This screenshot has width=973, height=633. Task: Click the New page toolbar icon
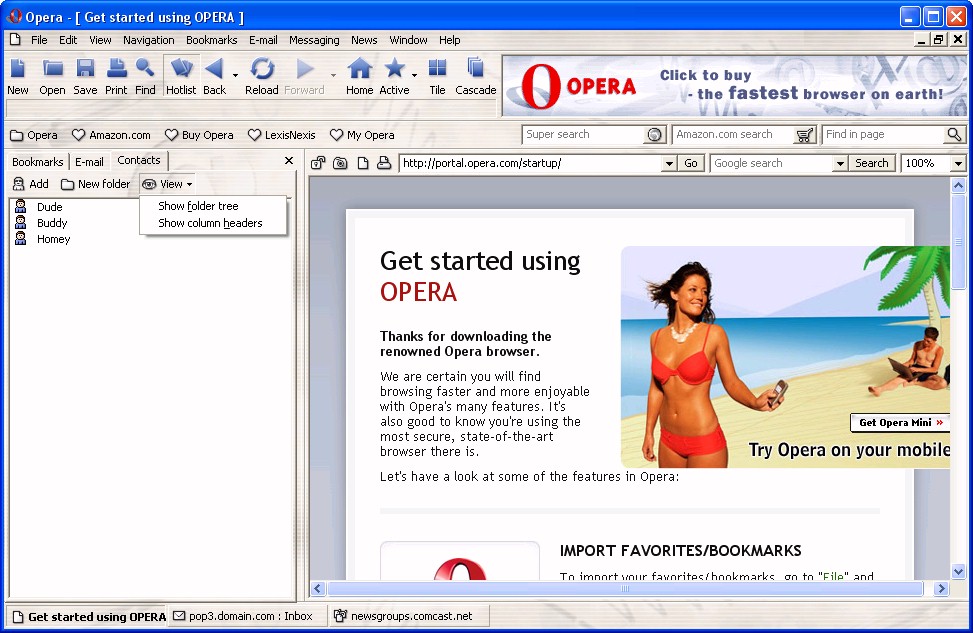coord(17,76)
